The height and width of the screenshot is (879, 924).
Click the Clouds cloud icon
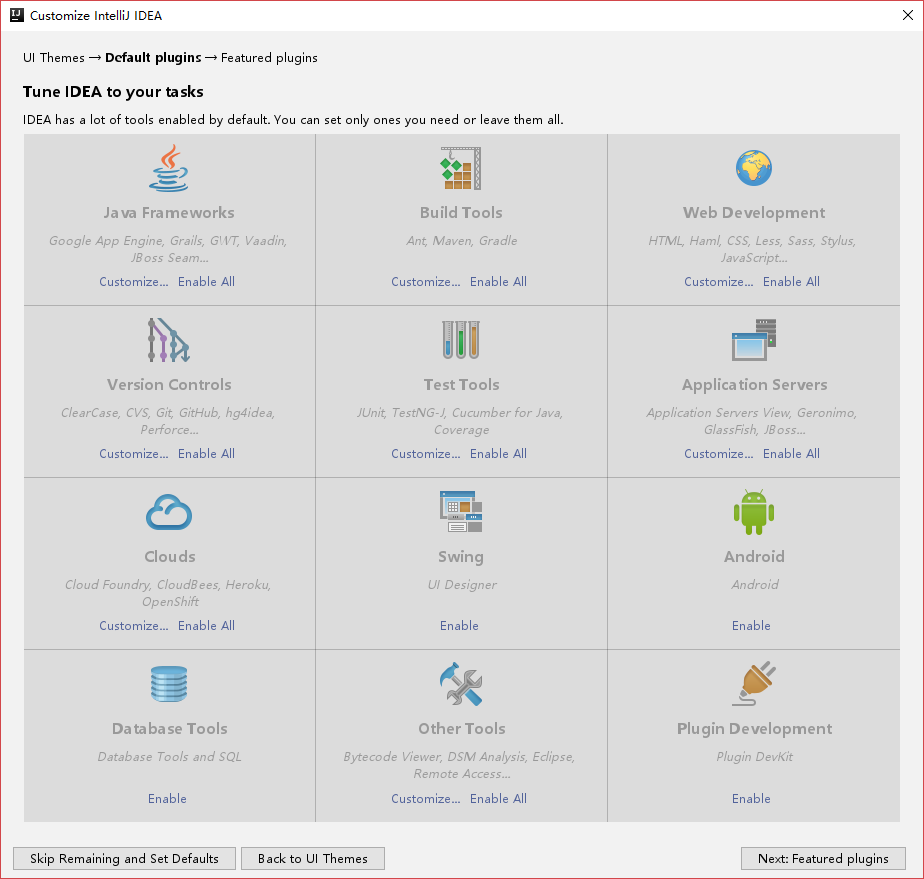(169, 512)
